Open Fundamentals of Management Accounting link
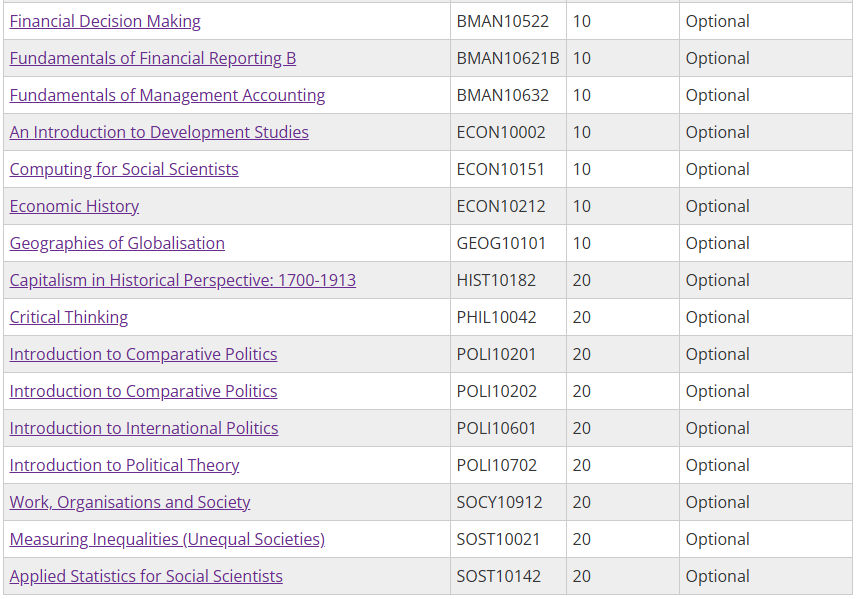856x599 pixels. pos(167,96)
